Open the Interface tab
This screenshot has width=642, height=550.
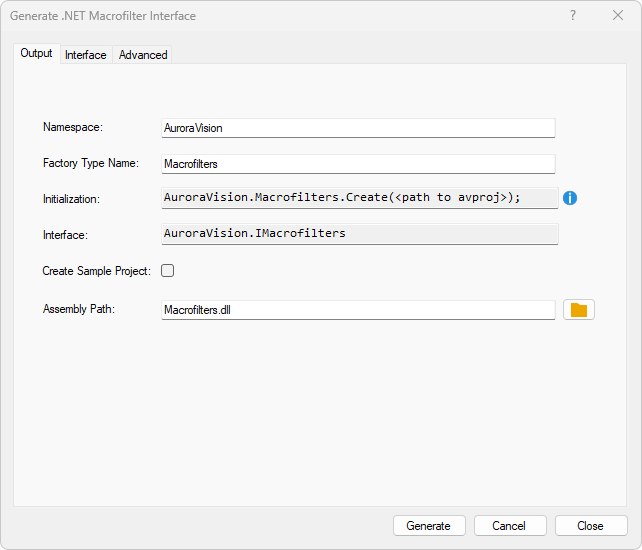tap(86, 55)
